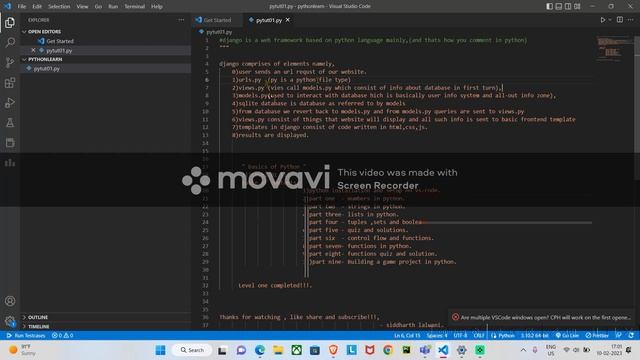The image size is (640, 360).
Task: Open the bar-chart icon in activity bar
Action: (10, 163)
